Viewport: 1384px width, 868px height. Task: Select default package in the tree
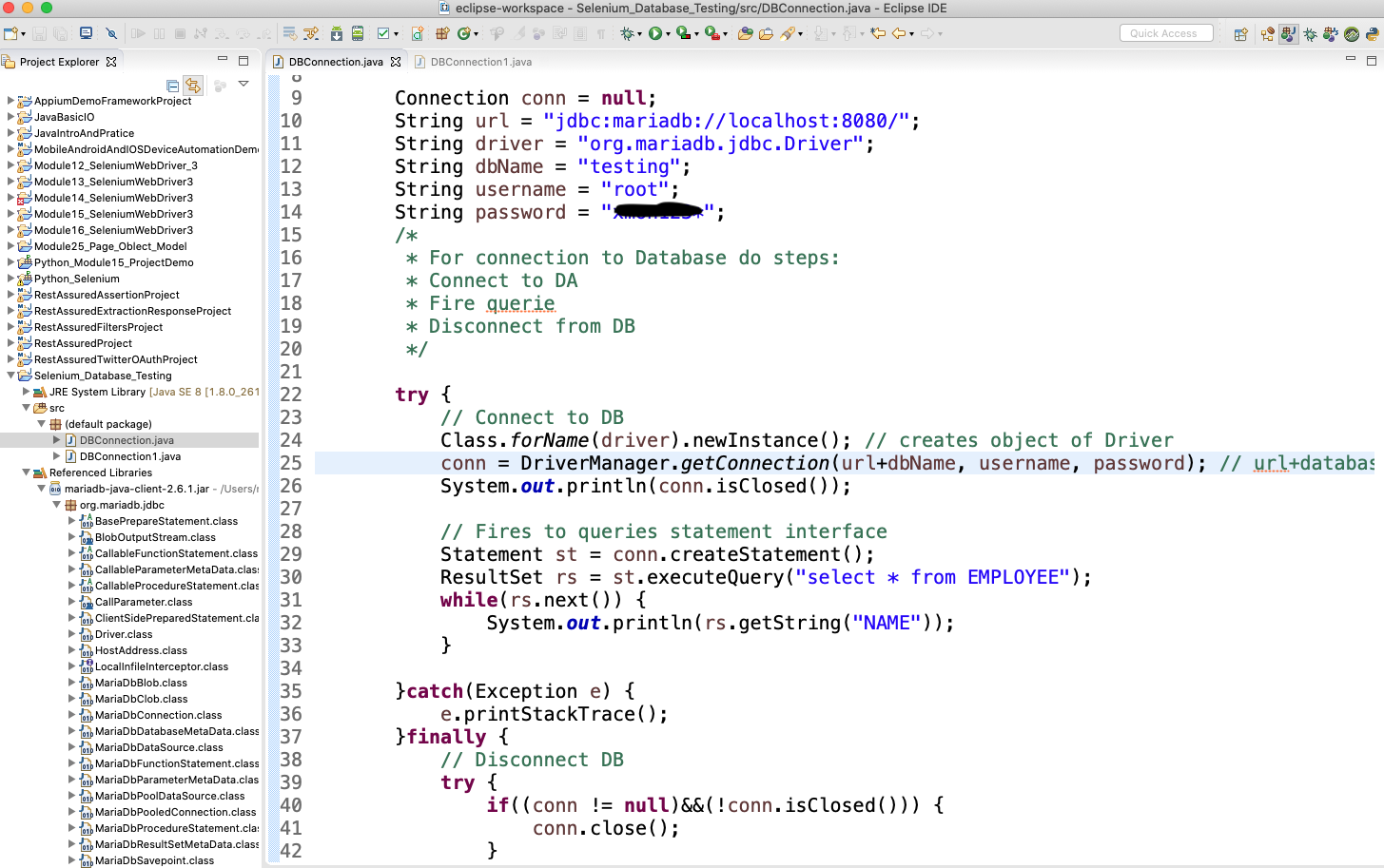[107, 424]
